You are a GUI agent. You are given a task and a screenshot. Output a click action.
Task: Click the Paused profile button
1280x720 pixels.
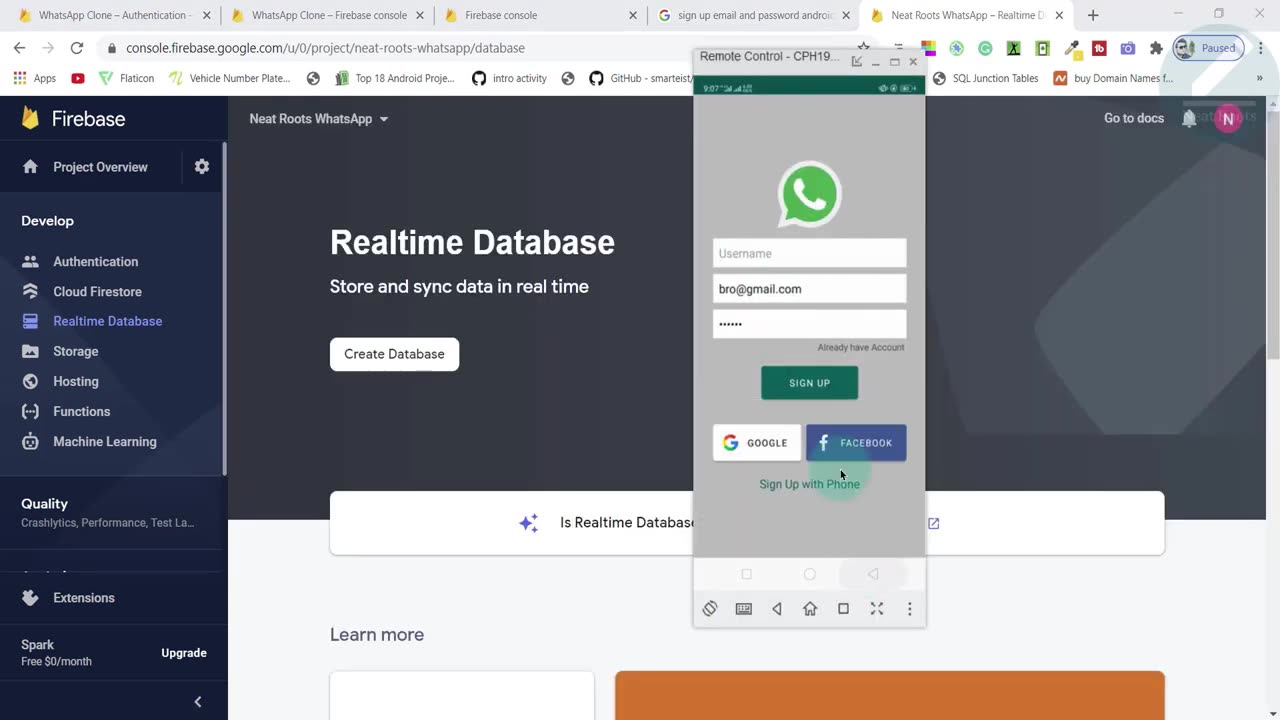pos(1207,48)
